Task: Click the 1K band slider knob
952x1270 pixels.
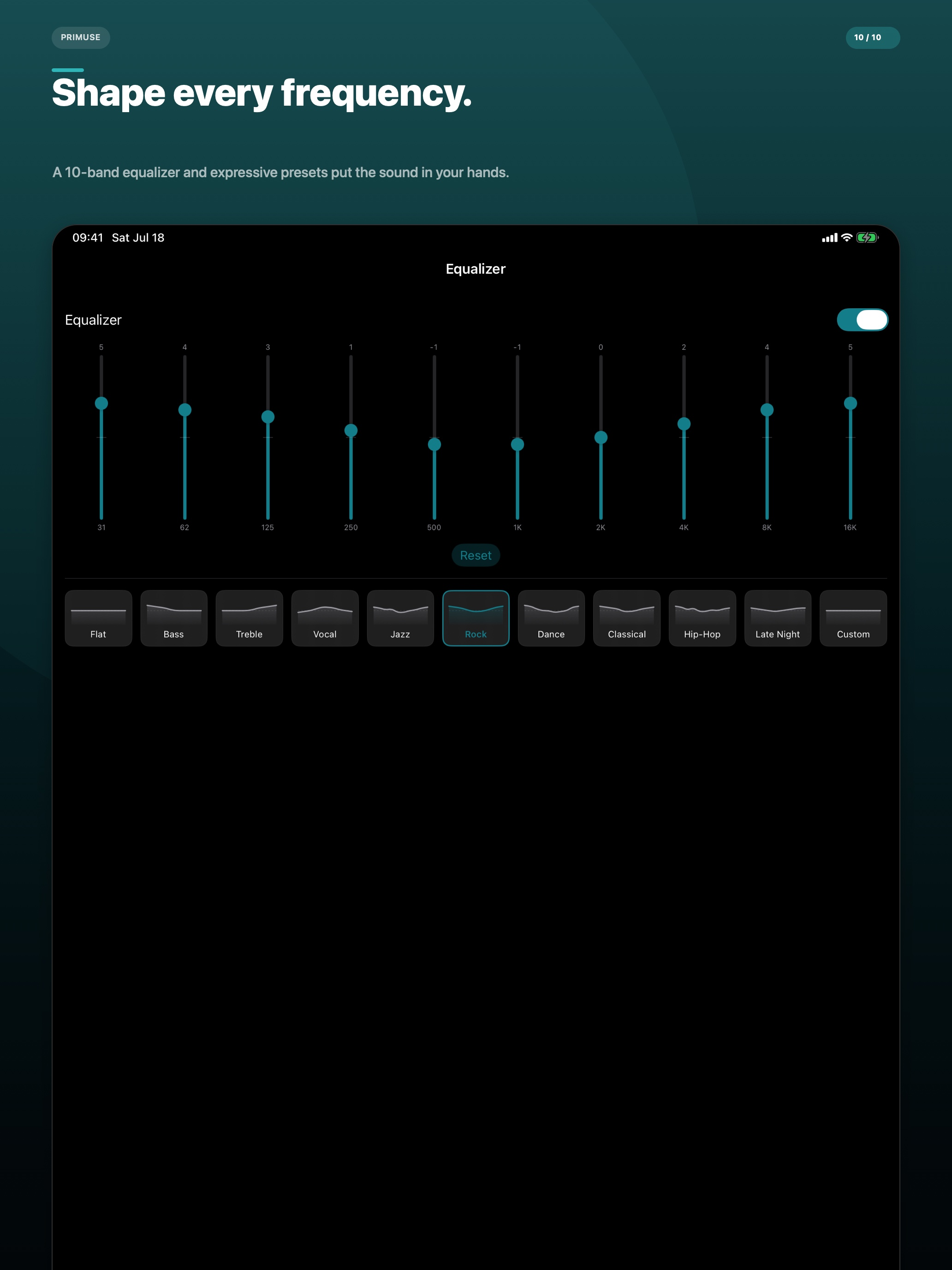Action: 518,444
